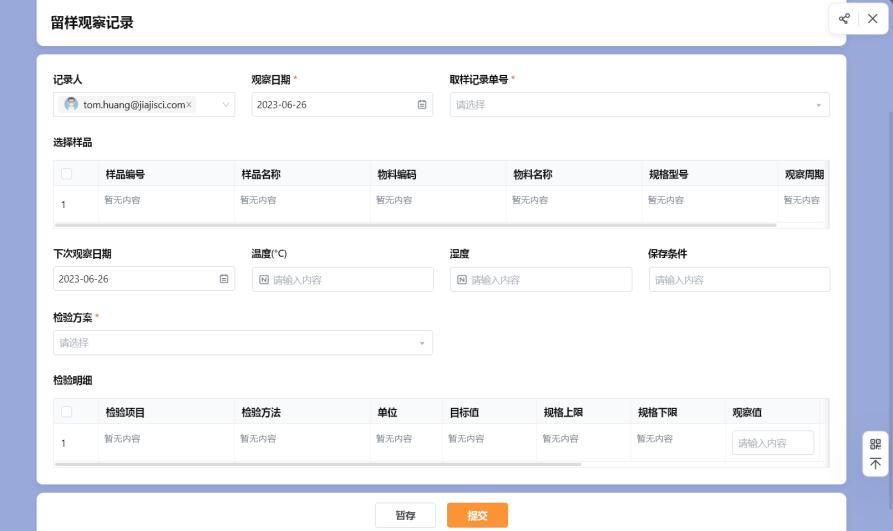Click the 检验项目 column header
Image resolution: width=893 pixels, height=531 pixels.
[x=125, y=412]
